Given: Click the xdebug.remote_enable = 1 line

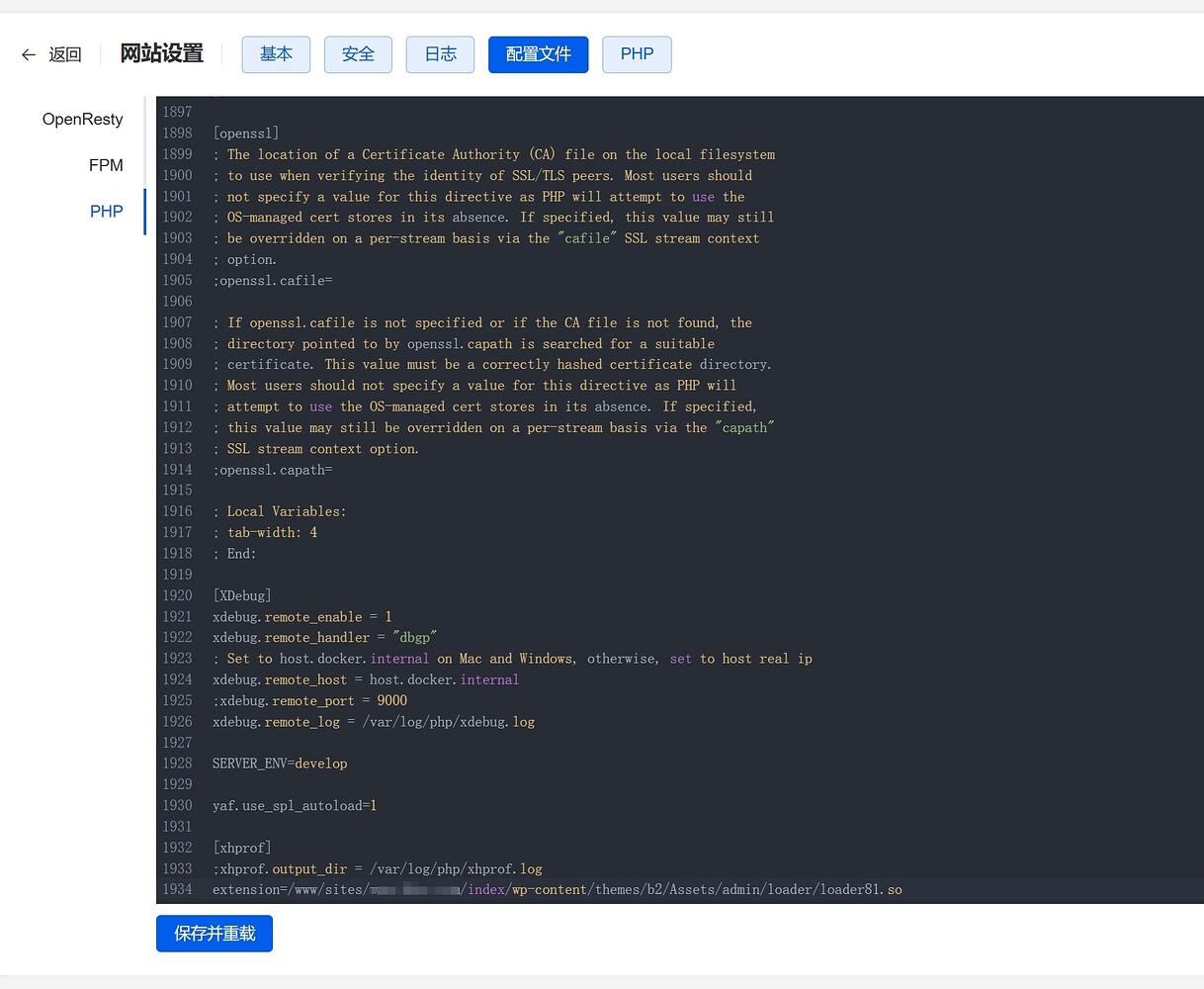Looking at the screenshot, I should (x=301, y=616).
